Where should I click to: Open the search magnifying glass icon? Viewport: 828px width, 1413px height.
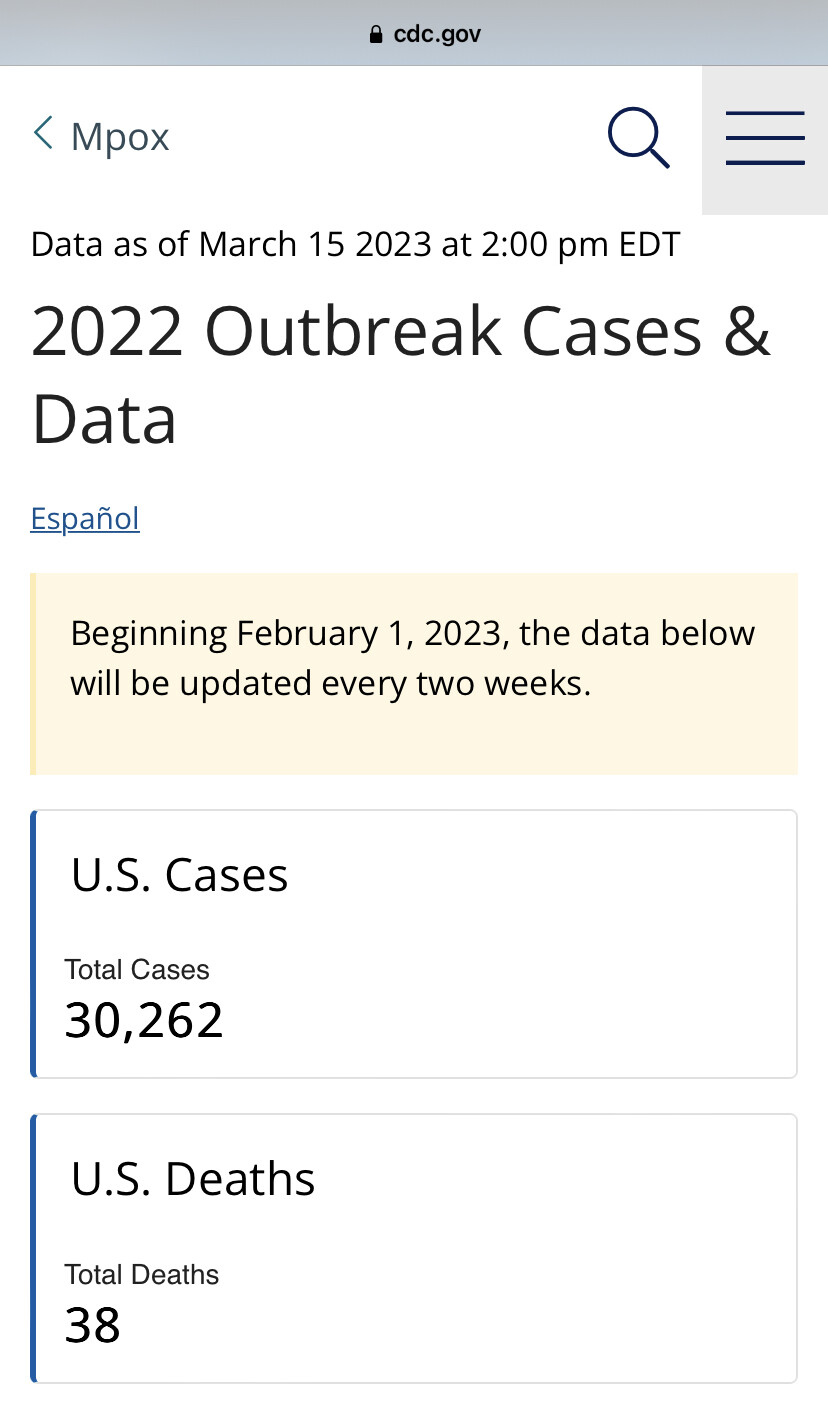click(x=639, y=138)
